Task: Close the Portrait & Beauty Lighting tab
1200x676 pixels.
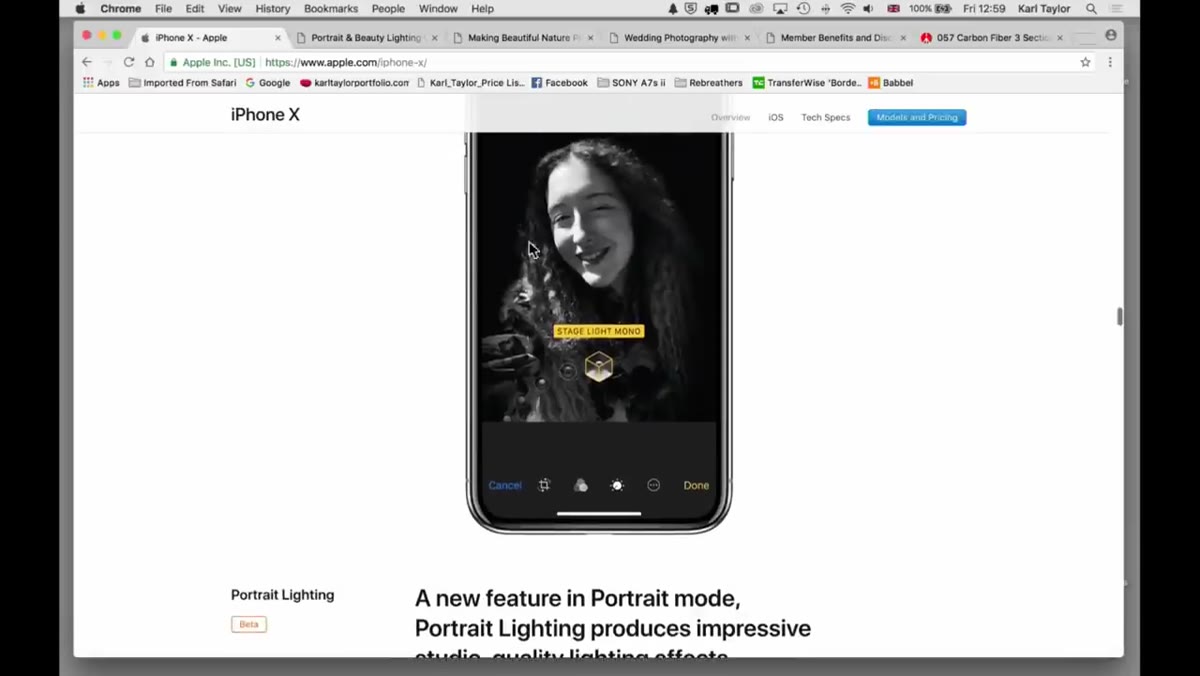Action: [434, 38]
